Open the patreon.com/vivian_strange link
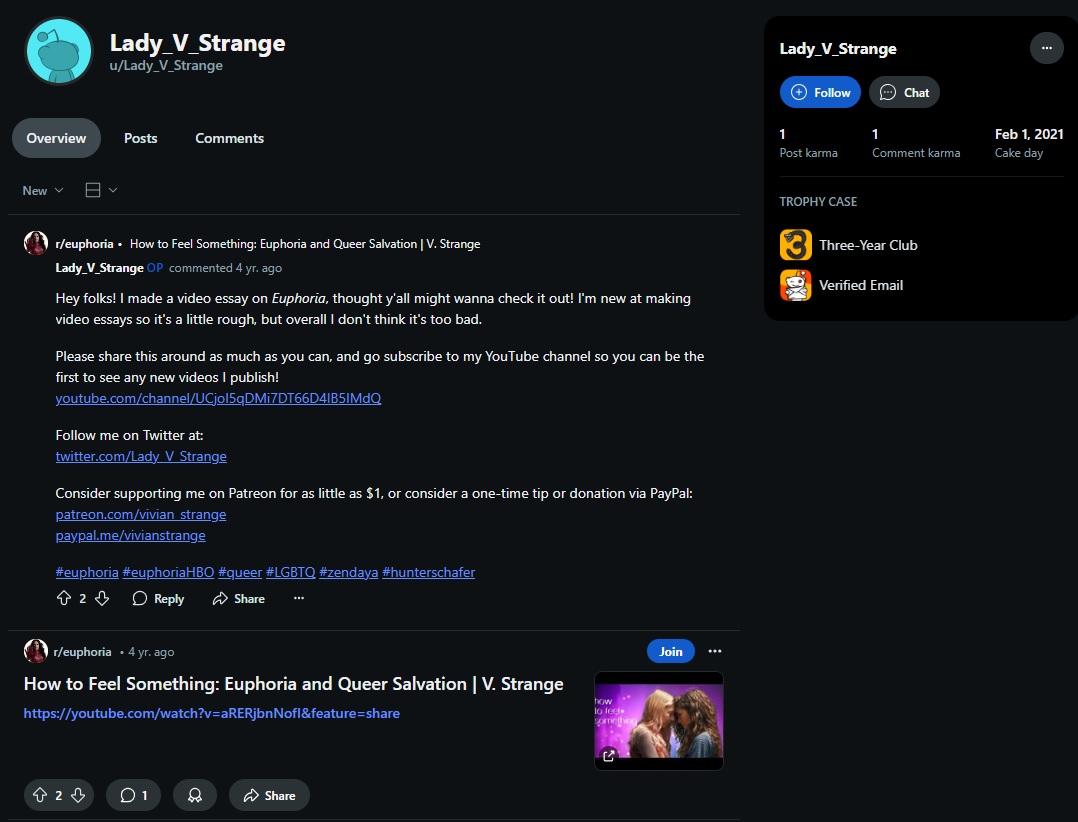Image resolution: width=1078 pixels, height=822 pixels. [x=141, y=514]
